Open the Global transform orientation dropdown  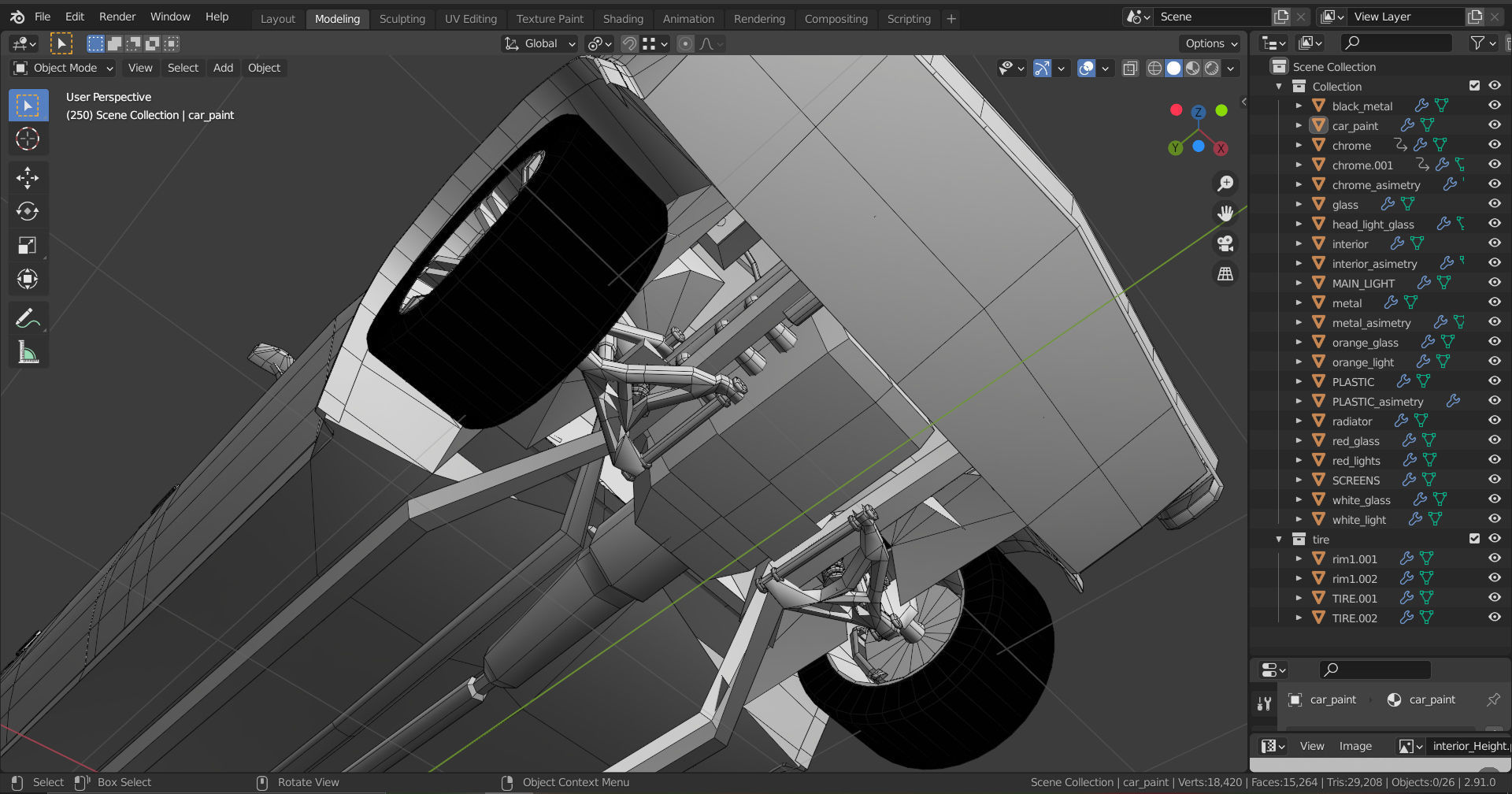[x=540, y=43]
